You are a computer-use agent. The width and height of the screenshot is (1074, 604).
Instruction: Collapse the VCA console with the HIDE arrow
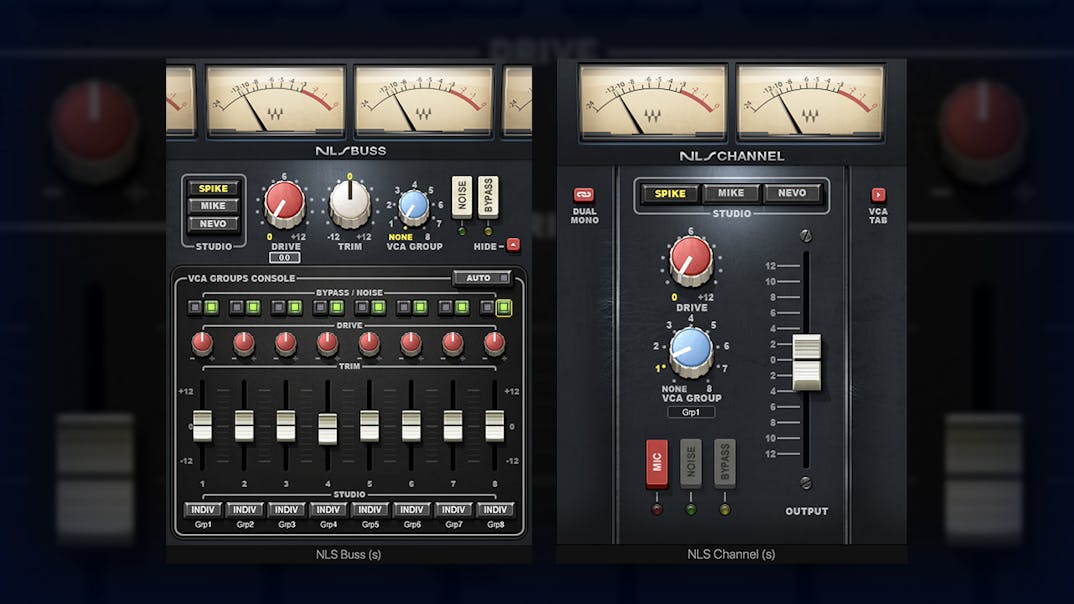click(x=512, y=245)
